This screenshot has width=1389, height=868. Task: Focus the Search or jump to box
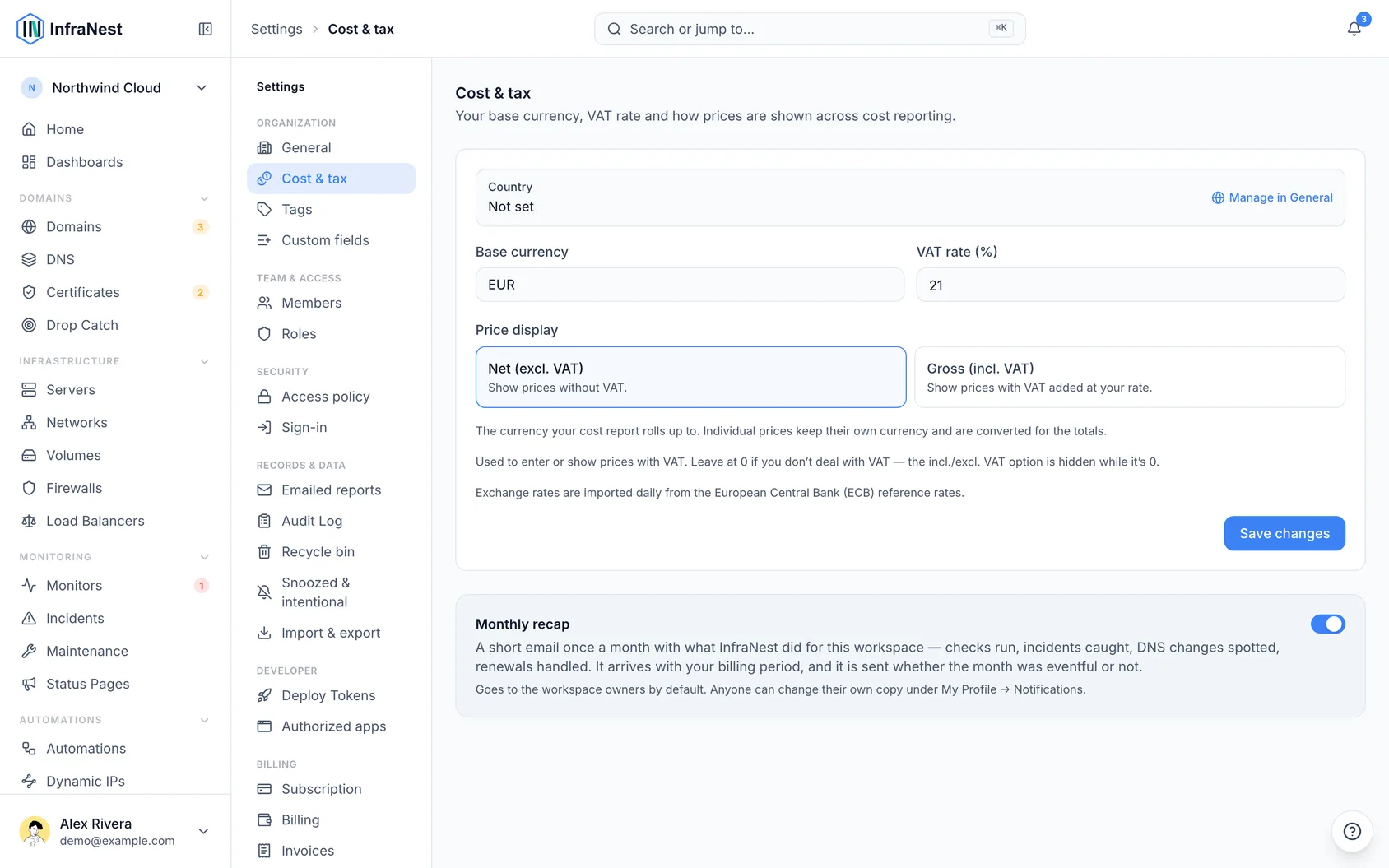point(810,29)
